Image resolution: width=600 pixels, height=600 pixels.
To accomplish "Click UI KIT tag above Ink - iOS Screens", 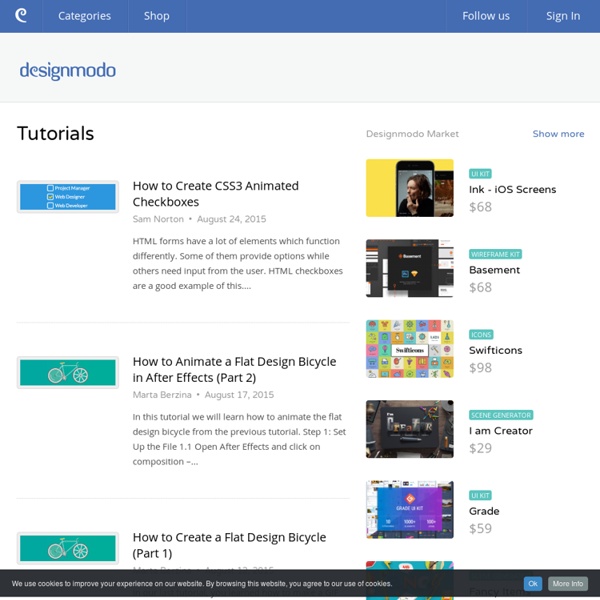I will (x=480, y=174).
